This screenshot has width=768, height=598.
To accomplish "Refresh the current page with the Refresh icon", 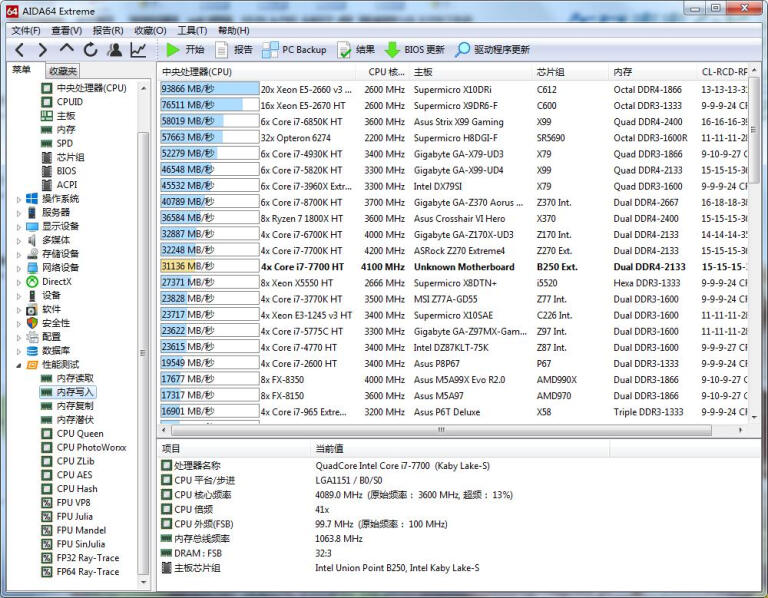I will (x=91, y=49).
